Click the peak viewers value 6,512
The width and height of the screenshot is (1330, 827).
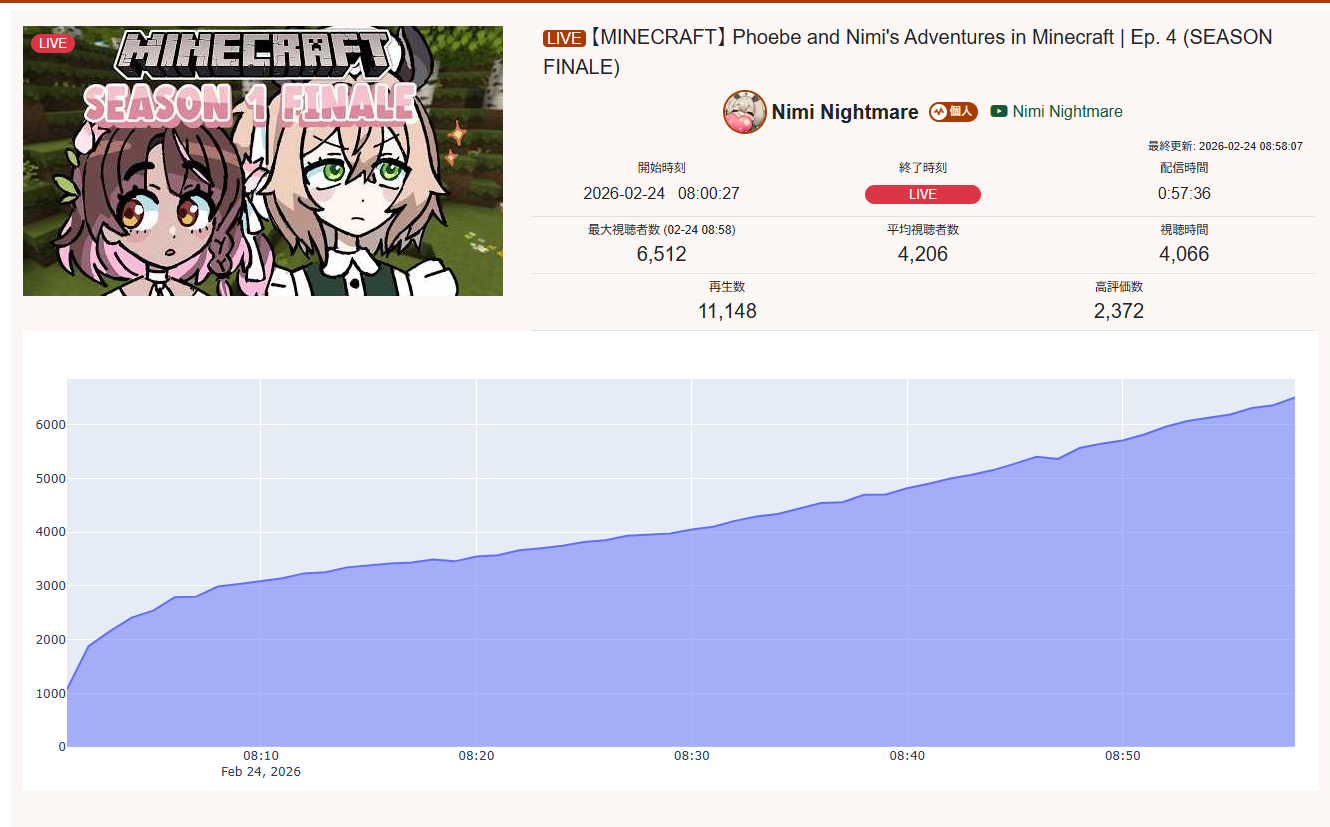pos(662,254)
